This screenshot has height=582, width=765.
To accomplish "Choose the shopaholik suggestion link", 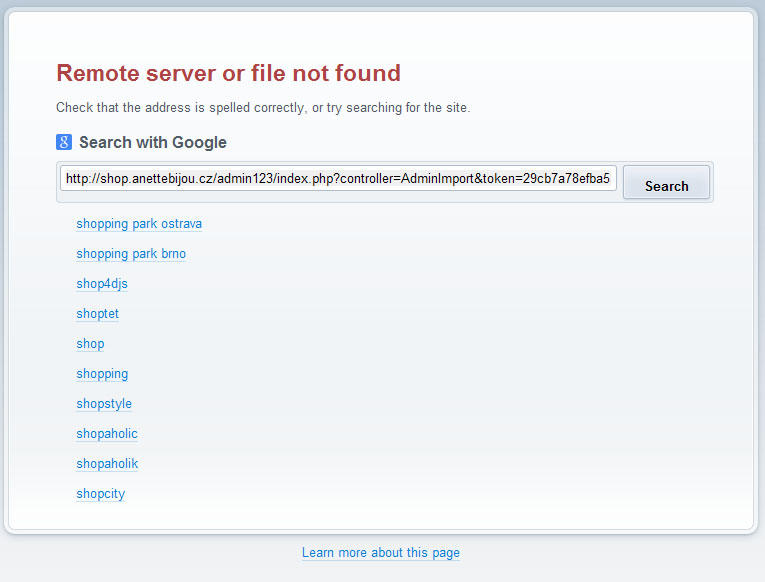I will pyautogui.click(x=107, y=464).
